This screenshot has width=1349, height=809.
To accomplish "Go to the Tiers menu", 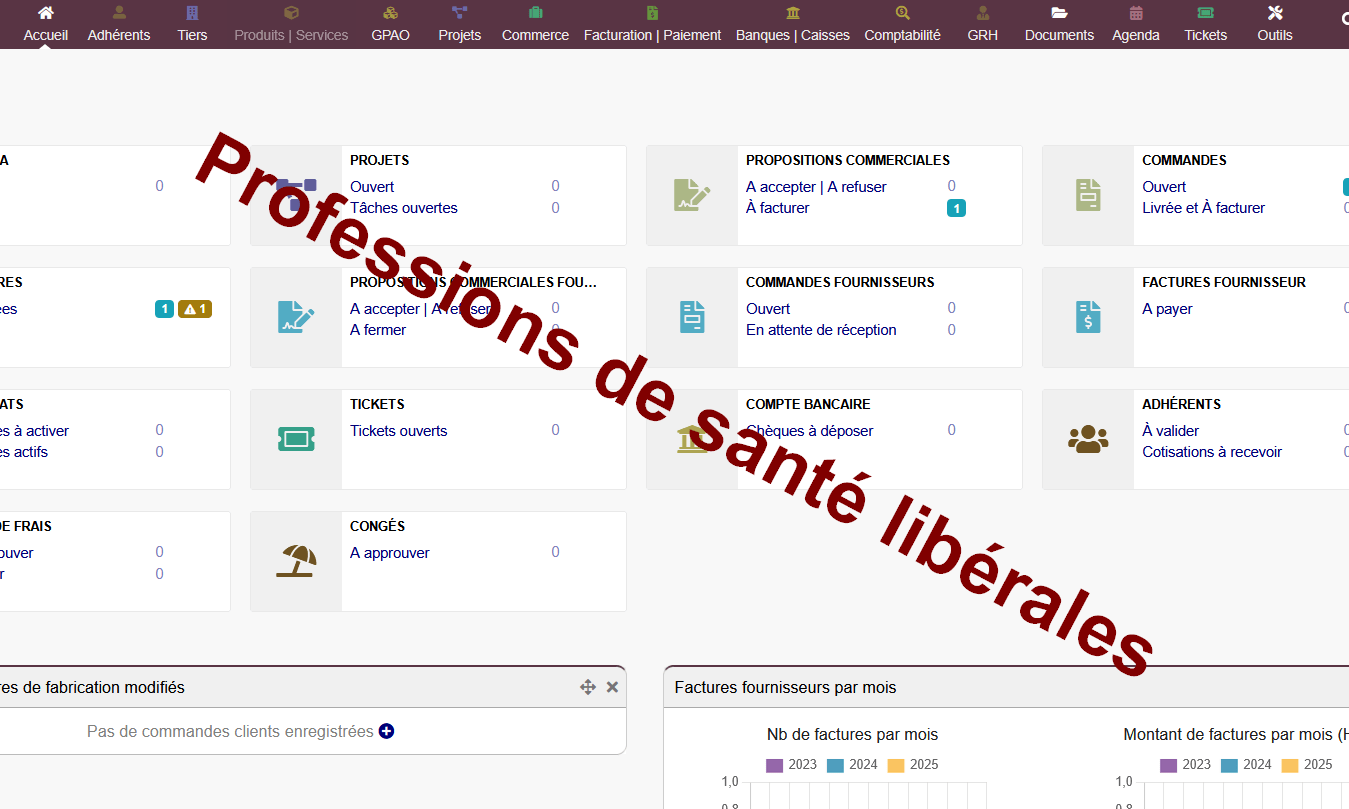I will click(x=192, y=25).
